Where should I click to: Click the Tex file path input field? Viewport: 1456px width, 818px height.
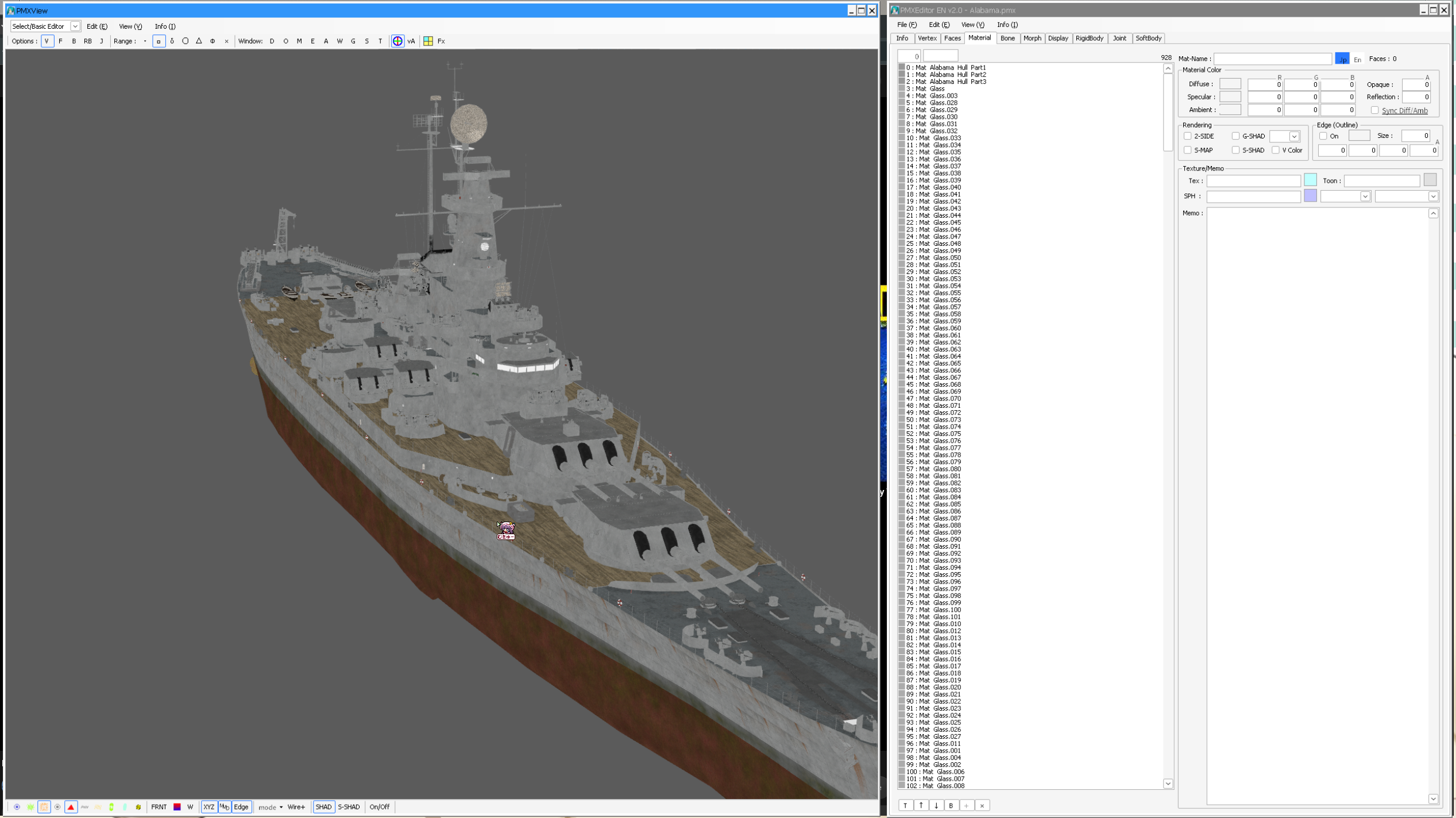1253,181
